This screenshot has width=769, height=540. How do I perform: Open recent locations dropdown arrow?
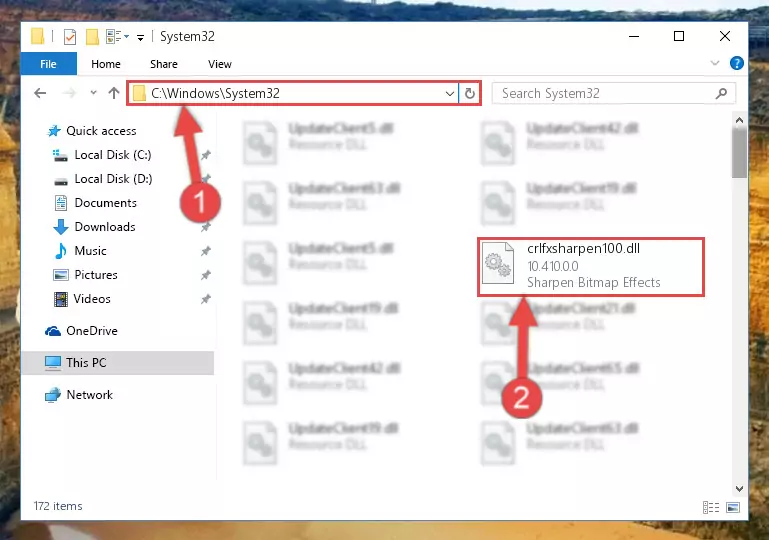(x=93, y=93)
